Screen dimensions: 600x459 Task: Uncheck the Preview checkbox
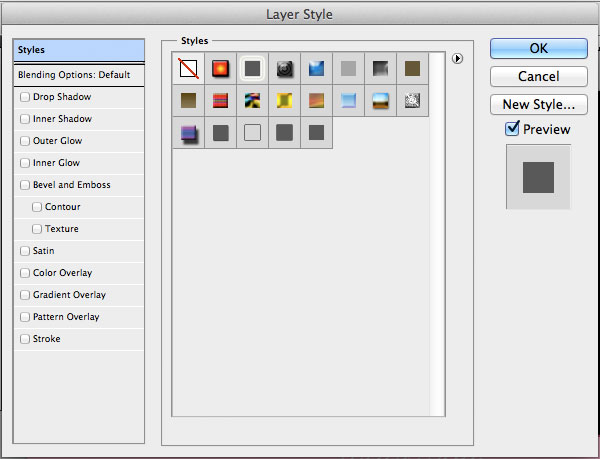[512, 129]
